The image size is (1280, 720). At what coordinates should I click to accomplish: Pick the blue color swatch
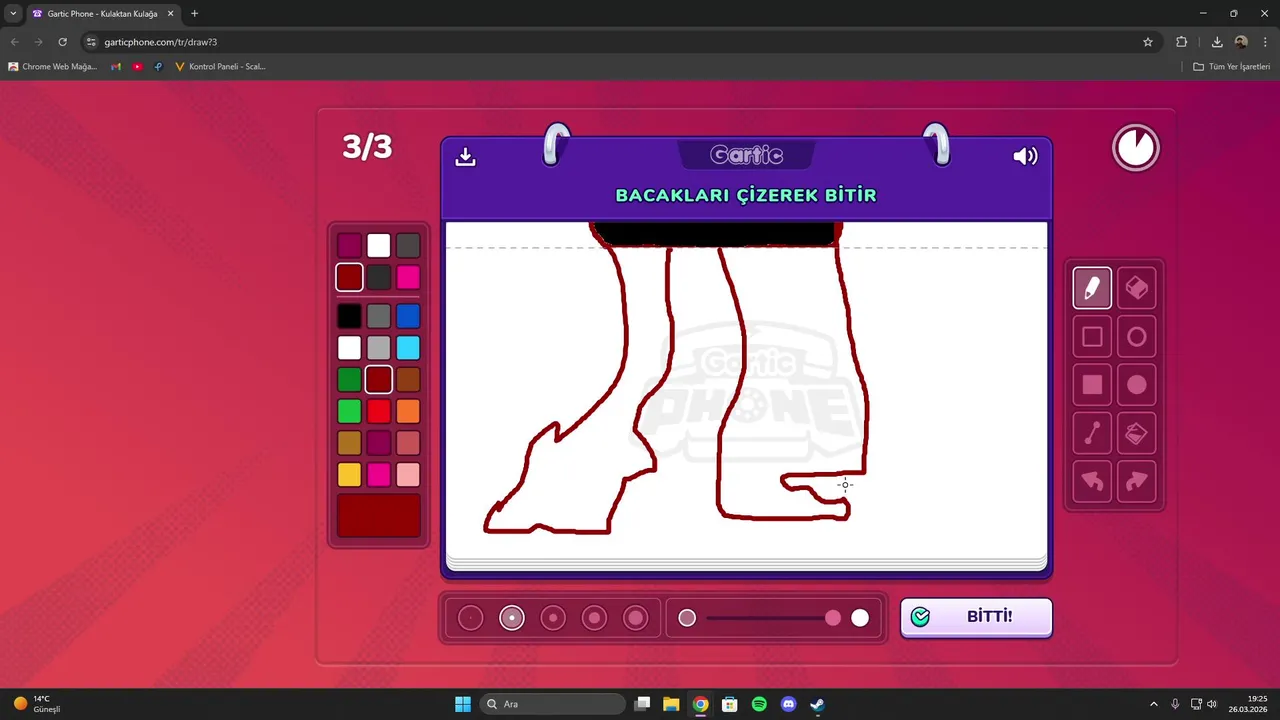[408, 317]
